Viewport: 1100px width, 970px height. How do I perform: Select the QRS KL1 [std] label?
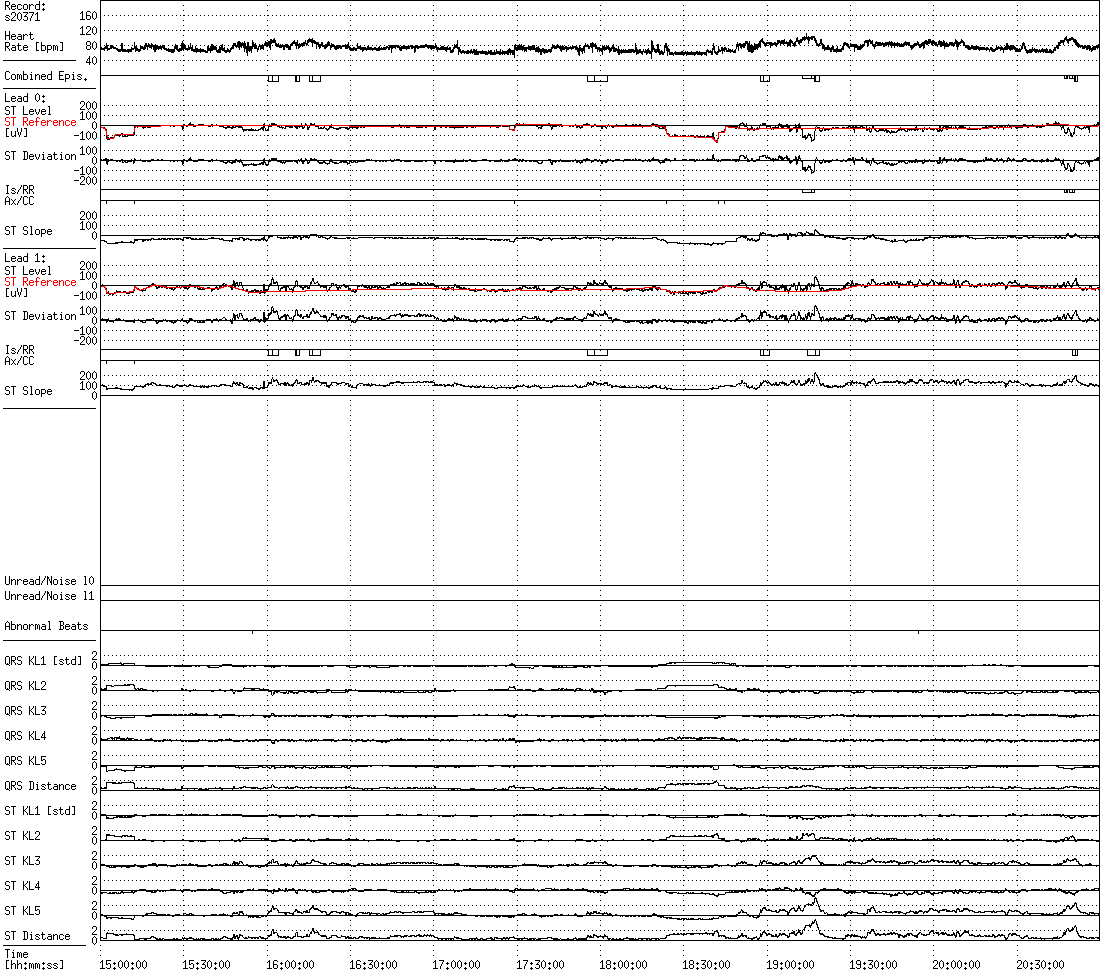click(x=43, y=661)
